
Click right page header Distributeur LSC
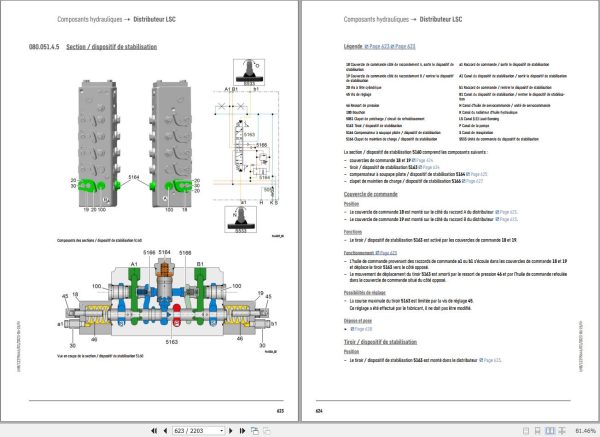click(x=441, y=19)
